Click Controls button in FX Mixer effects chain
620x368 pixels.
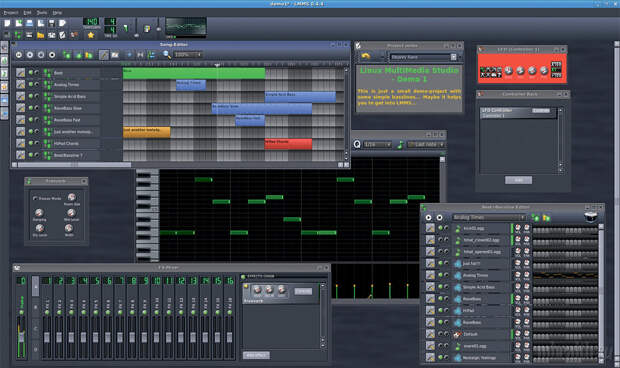pos(303,291)
